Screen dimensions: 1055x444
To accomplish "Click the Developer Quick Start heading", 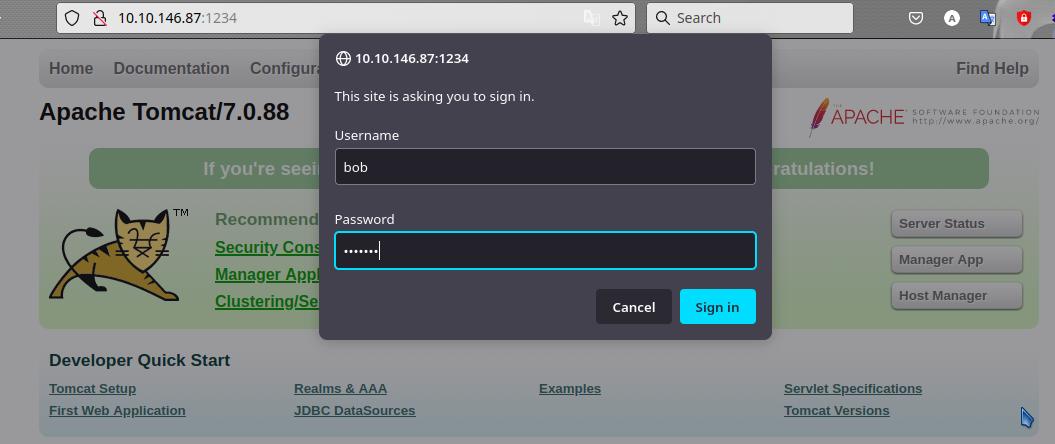I will point(139,361).
